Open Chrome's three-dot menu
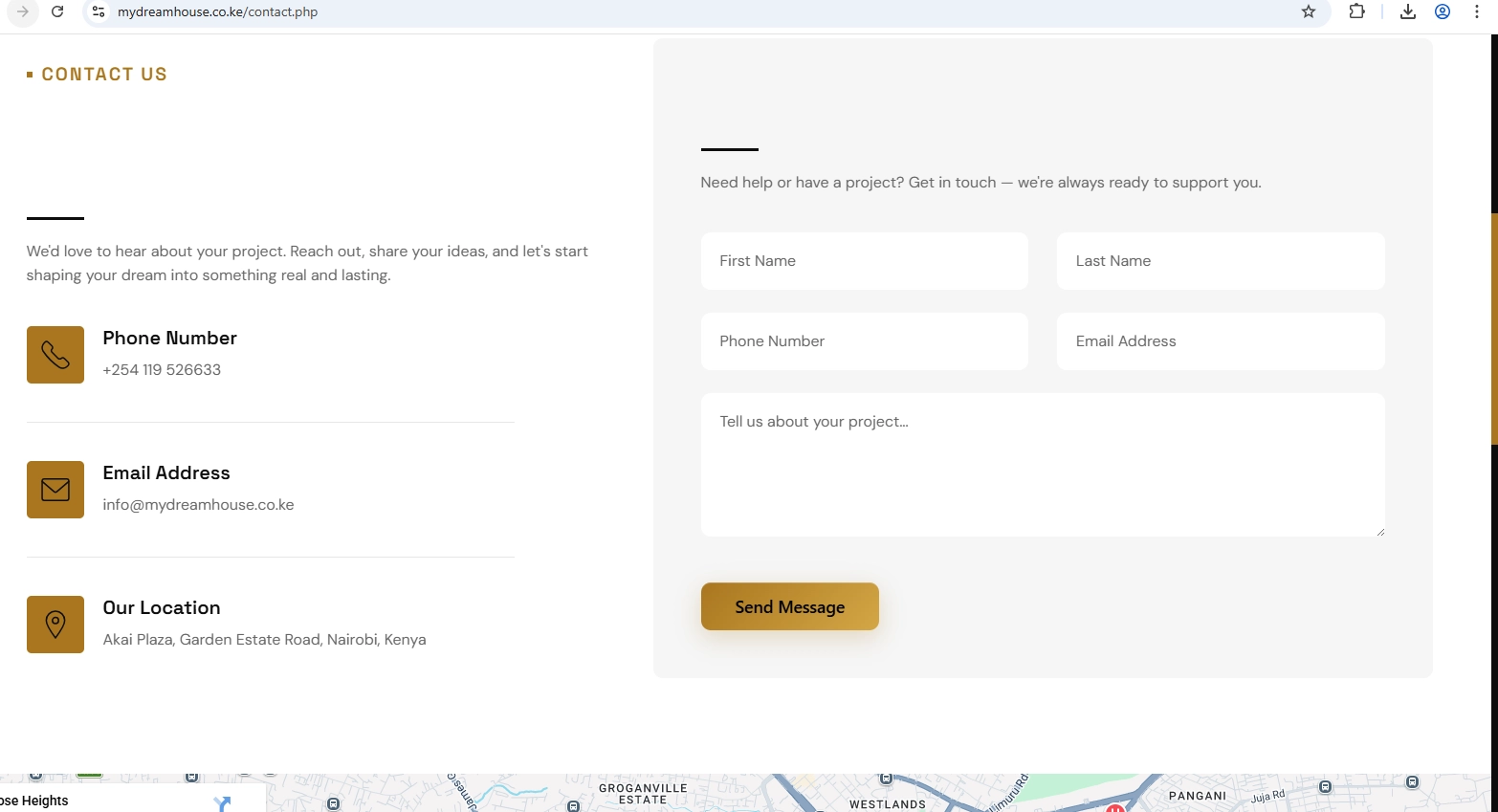The height and width of the screenshot is (812, 1498). (1477, 11)
